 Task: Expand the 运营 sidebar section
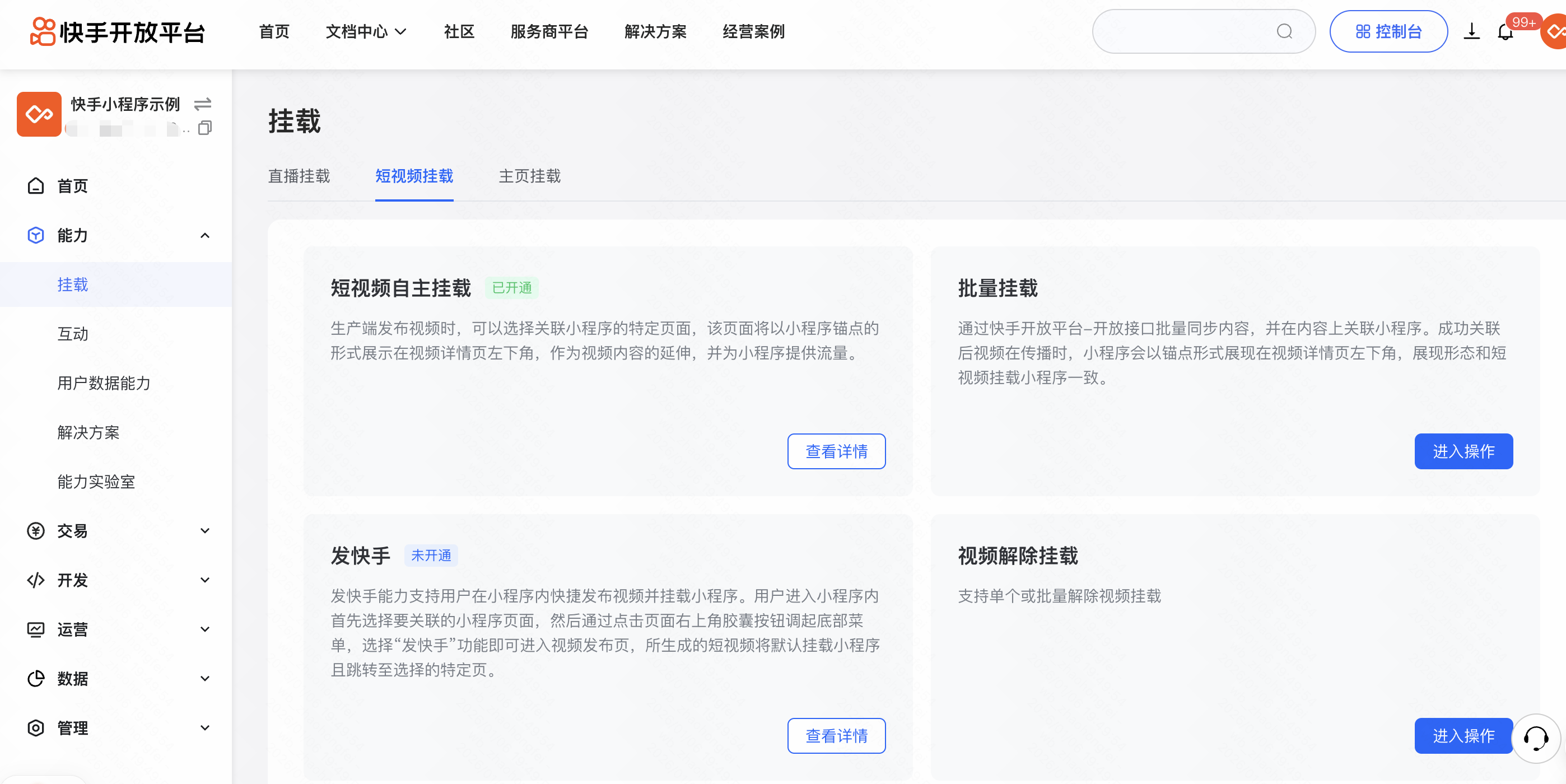[205, 629]
